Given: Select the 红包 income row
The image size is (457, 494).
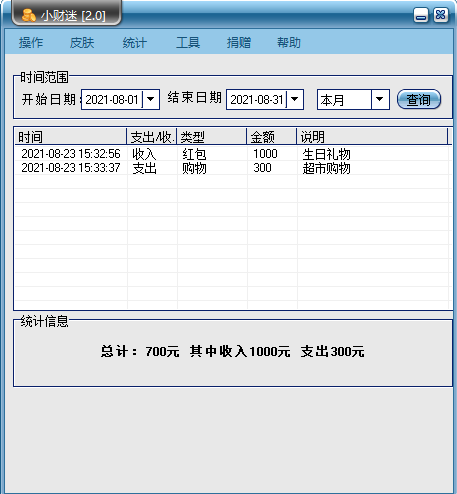Looking at the screenshot, I should (x=232, y=154).
